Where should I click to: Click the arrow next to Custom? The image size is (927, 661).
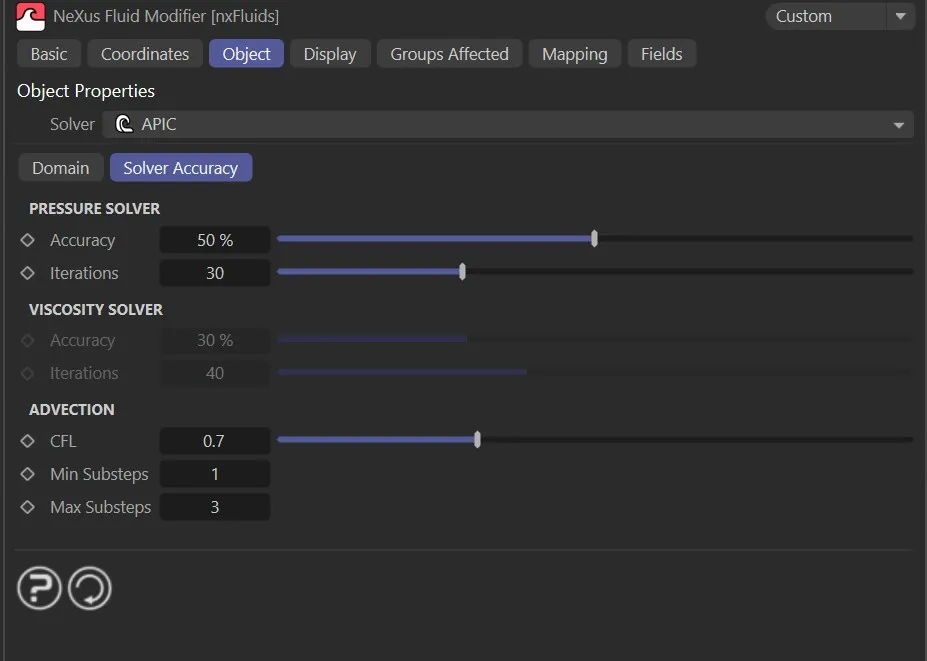click(900, 16)
